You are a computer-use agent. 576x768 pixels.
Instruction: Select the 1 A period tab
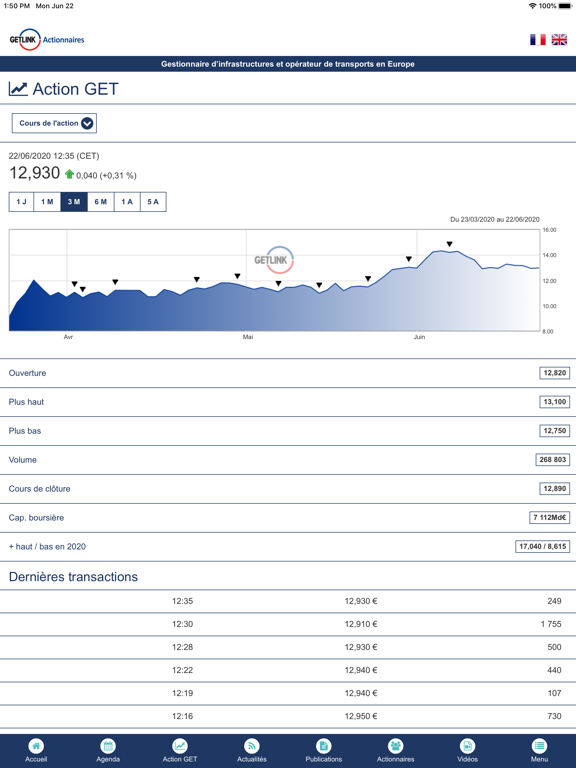[x=127, y=202]
